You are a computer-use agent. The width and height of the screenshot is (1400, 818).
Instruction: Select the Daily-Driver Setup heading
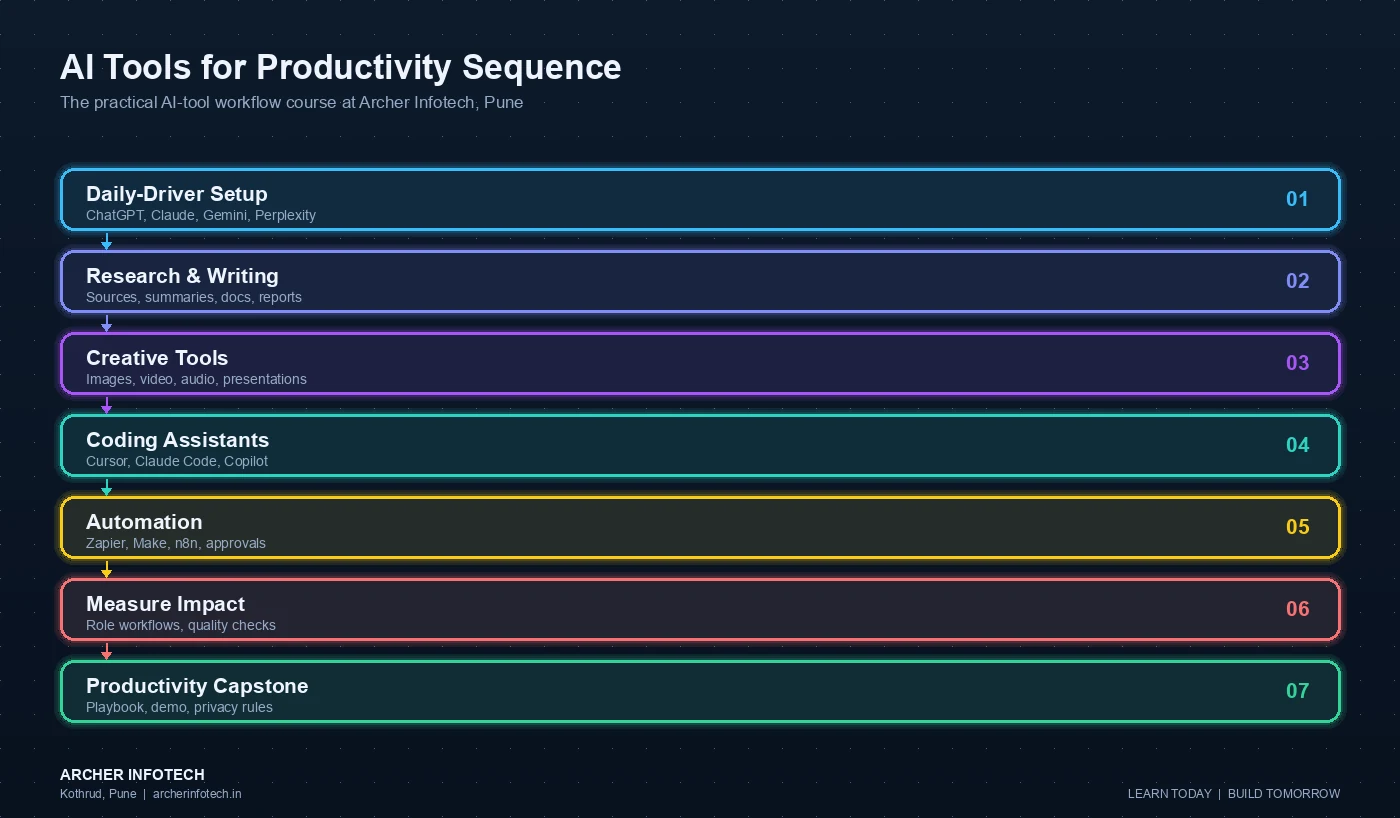[x=177, y=194]
